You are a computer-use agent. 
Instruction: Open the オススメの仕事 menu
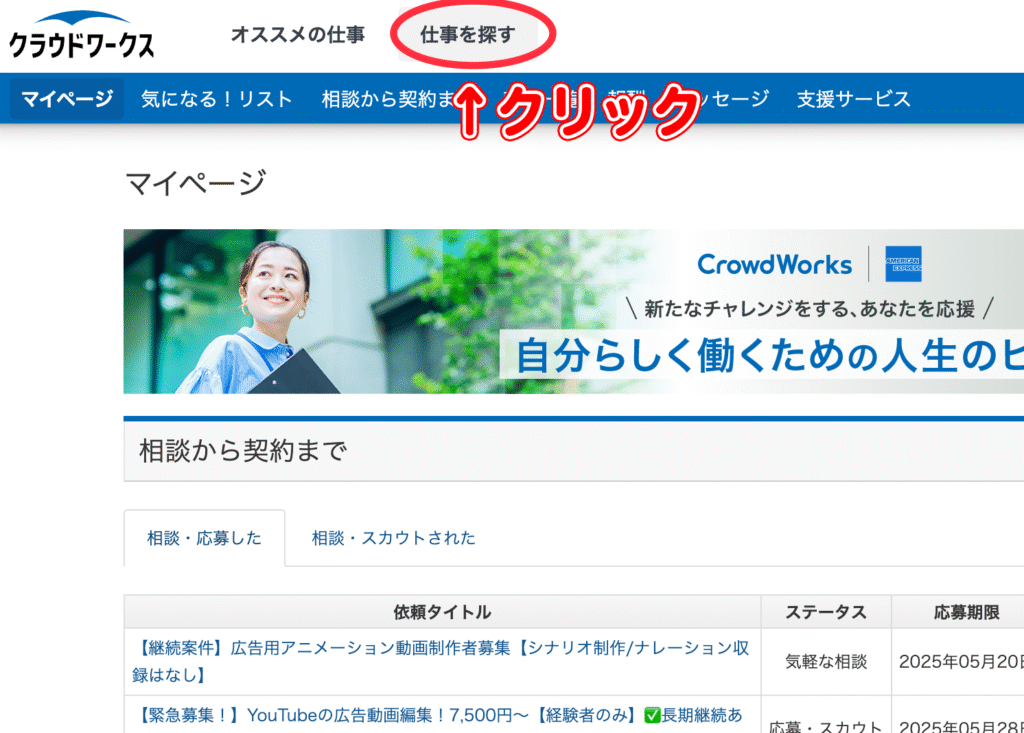coord(298,35)
